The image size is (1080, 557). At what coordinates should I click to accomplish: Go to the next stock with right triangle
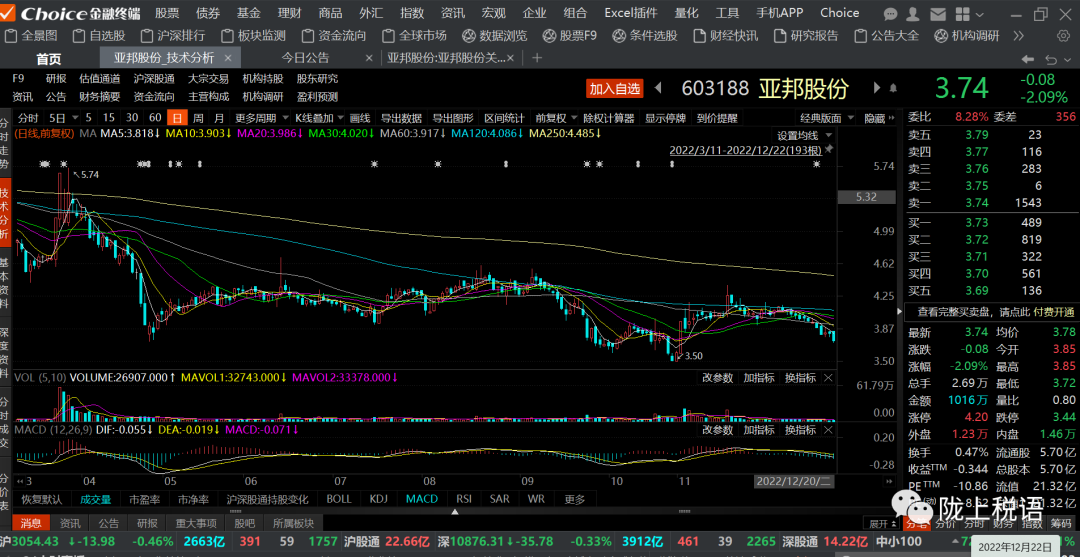[877, 88]
